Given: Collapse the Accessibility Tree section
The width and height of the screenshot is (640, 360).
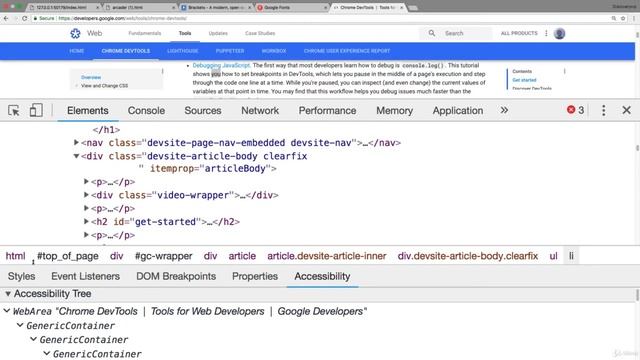Looking at the screenshot, I should pyautogui.click(x=8, y=293).
